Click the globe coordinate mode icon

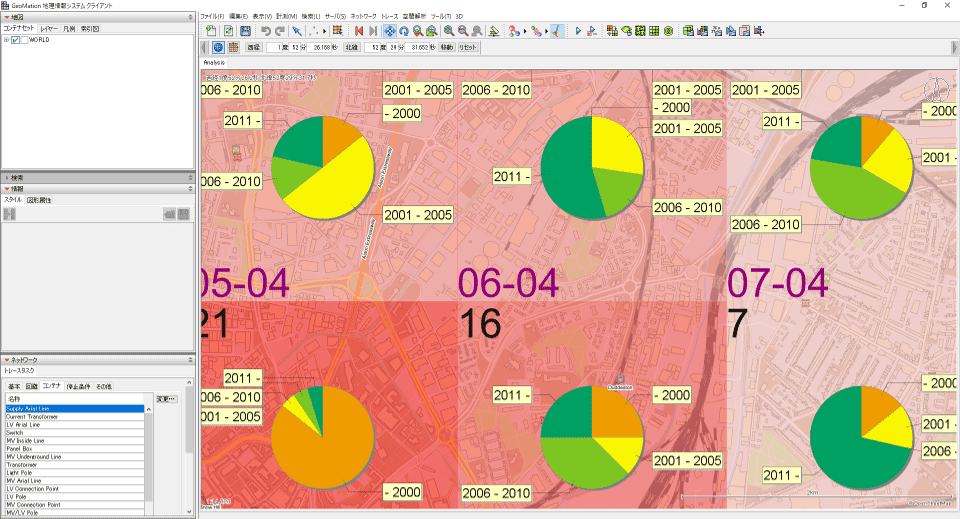click(x=219, y=47)
